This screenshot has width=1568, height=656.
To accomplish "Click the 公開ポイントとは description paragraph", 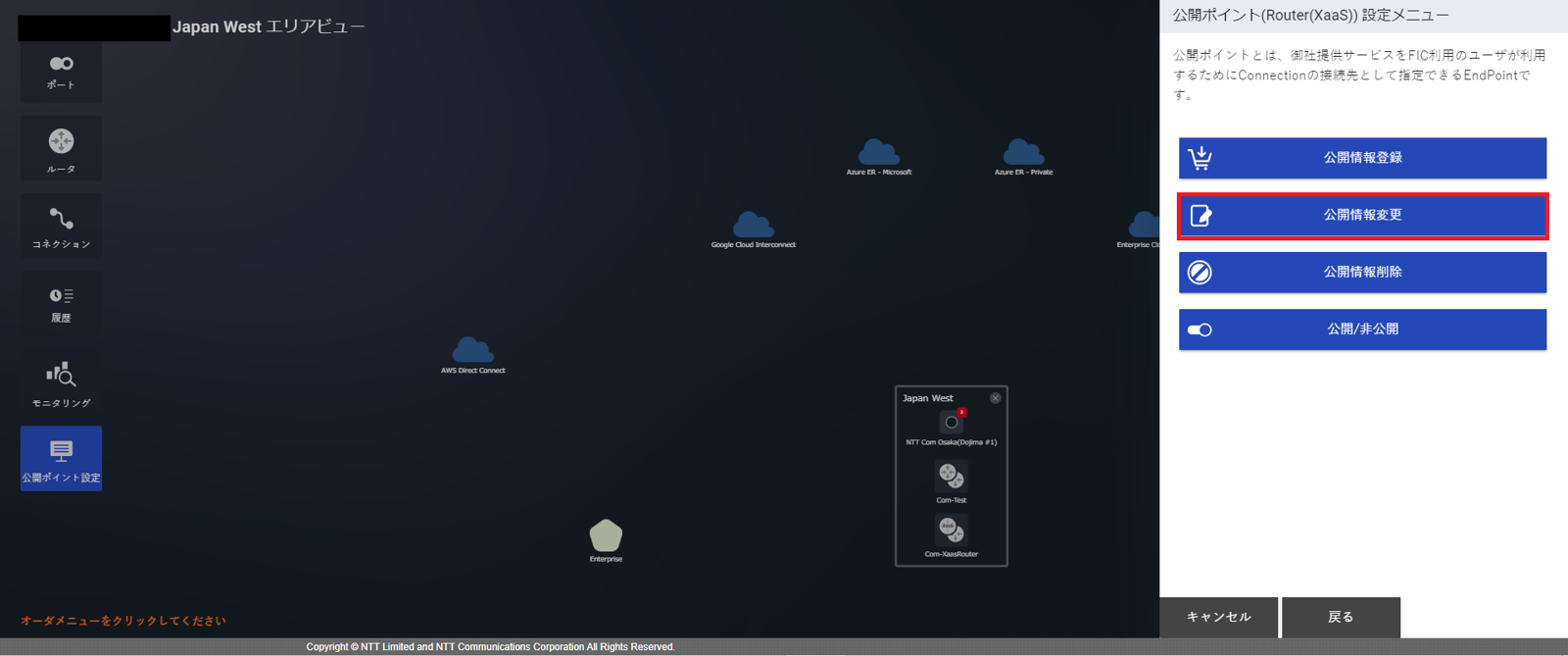I will tap(1359, 76).
